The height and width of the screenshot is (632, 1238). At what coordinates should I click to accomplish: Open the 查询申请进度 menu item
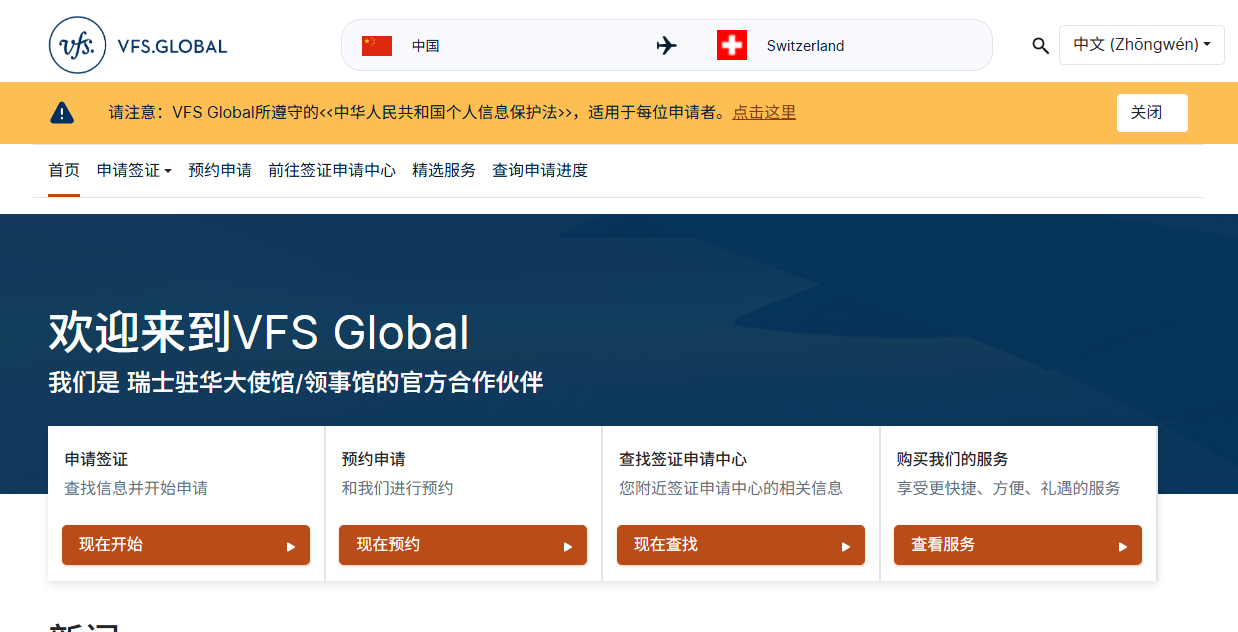click(x=540, y=170)
